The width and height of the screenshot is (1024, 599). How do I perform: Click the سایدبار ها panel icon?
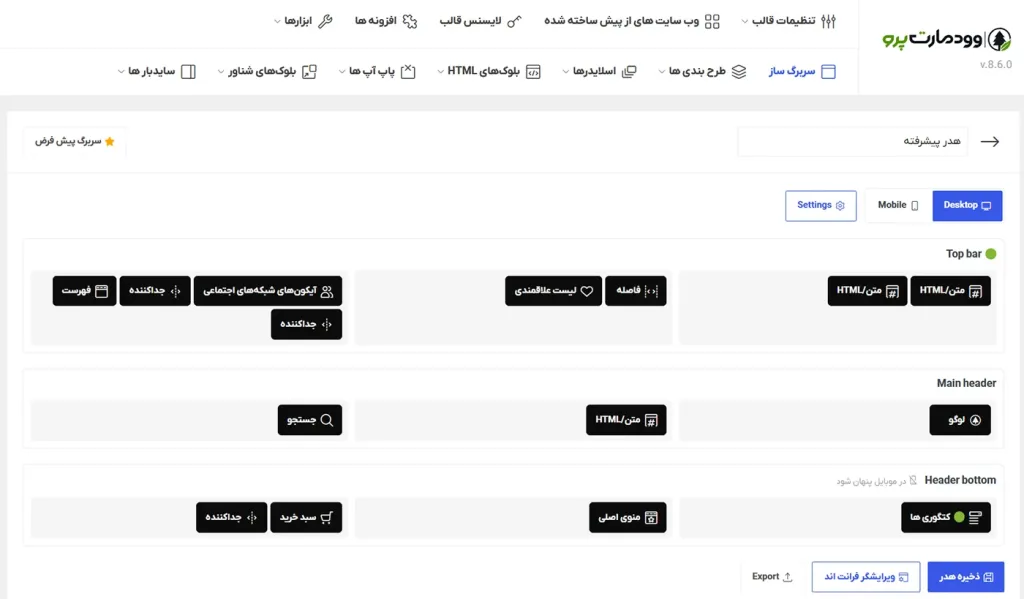188,71
